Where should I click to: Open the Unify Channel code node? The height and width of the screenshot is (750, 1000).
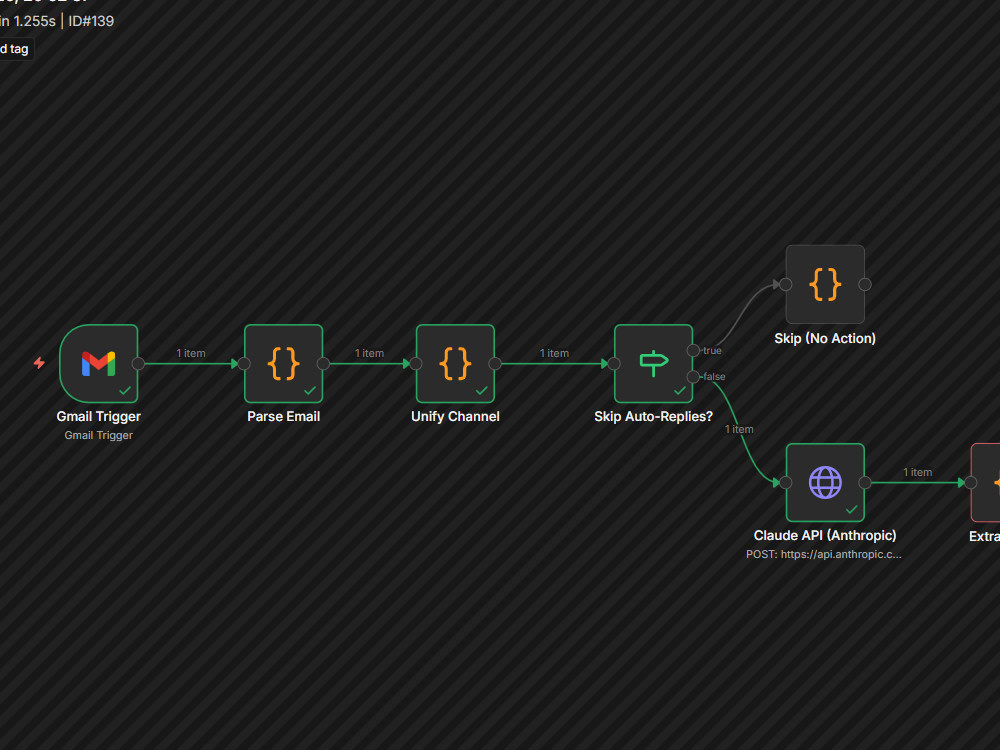455,364
